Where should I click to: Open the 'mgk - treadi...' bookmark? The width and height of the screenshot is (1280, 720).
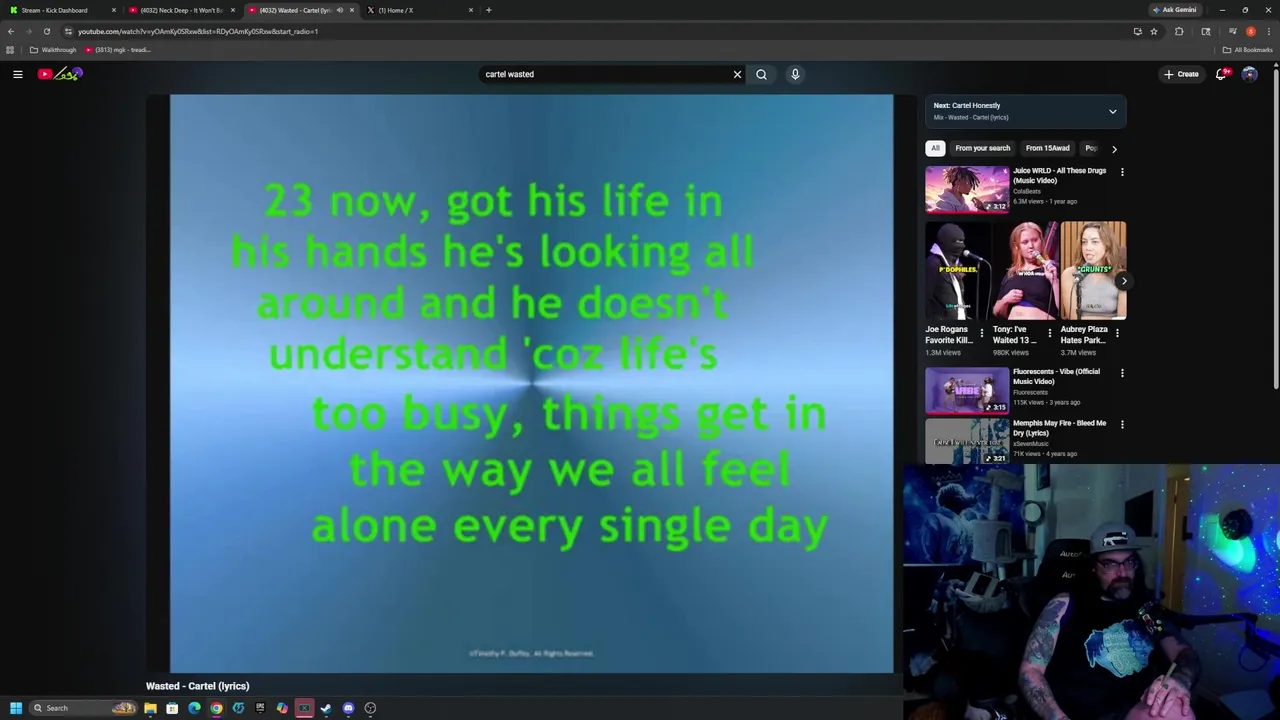click(x=118, y=50)
